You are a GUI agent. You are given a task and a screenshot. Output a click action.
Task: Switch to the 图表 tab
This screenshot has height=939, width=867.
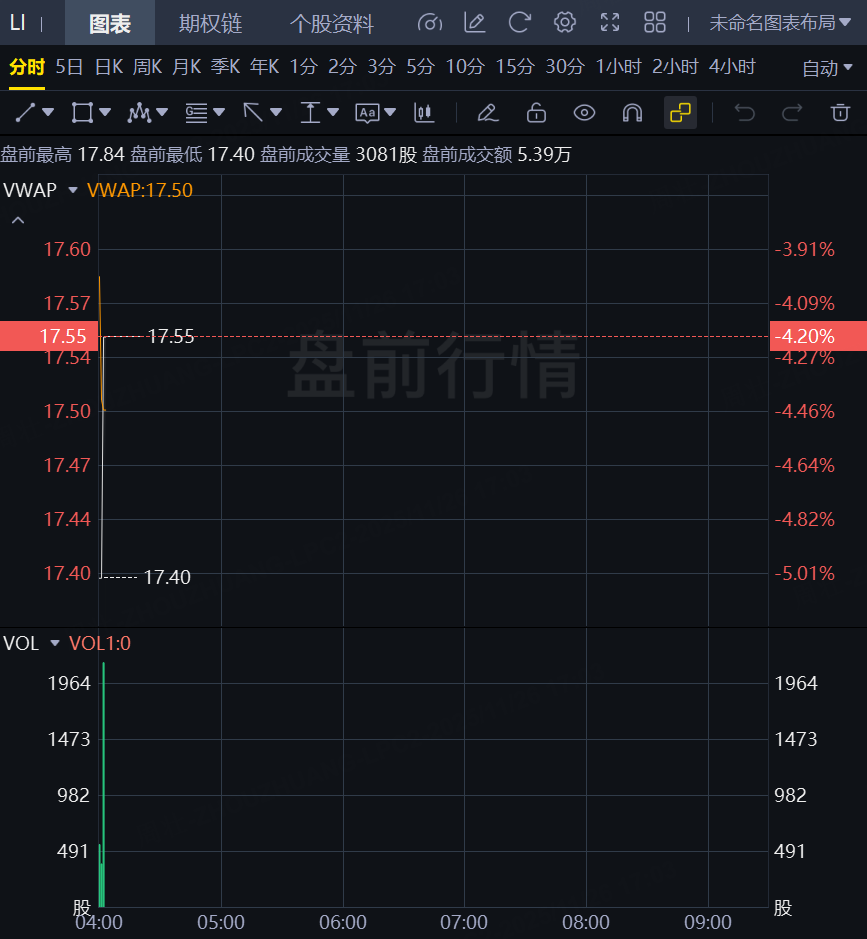(110, 23)
